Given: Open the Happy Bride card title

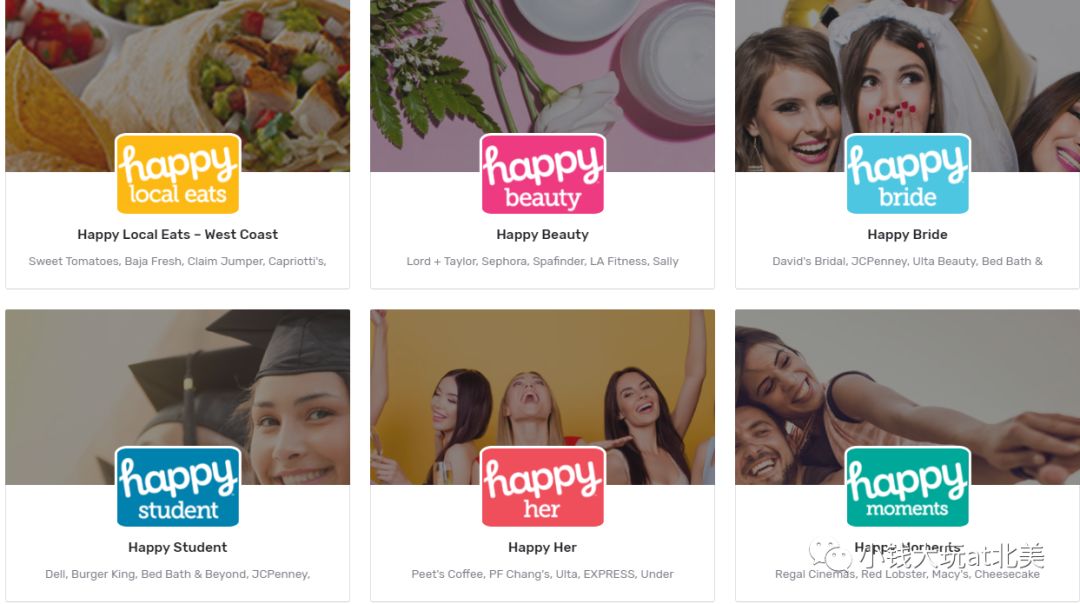Looking at the screenshot, I should point(908,234).
